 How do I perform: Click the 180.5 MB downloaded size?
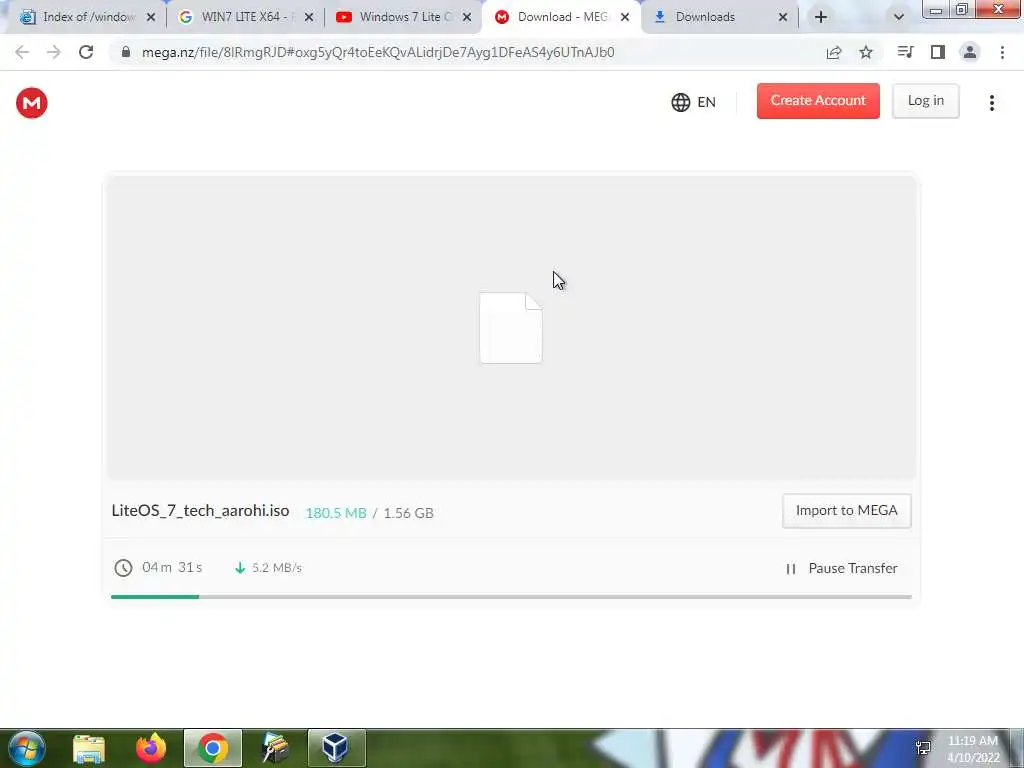[x=336, y=513]
